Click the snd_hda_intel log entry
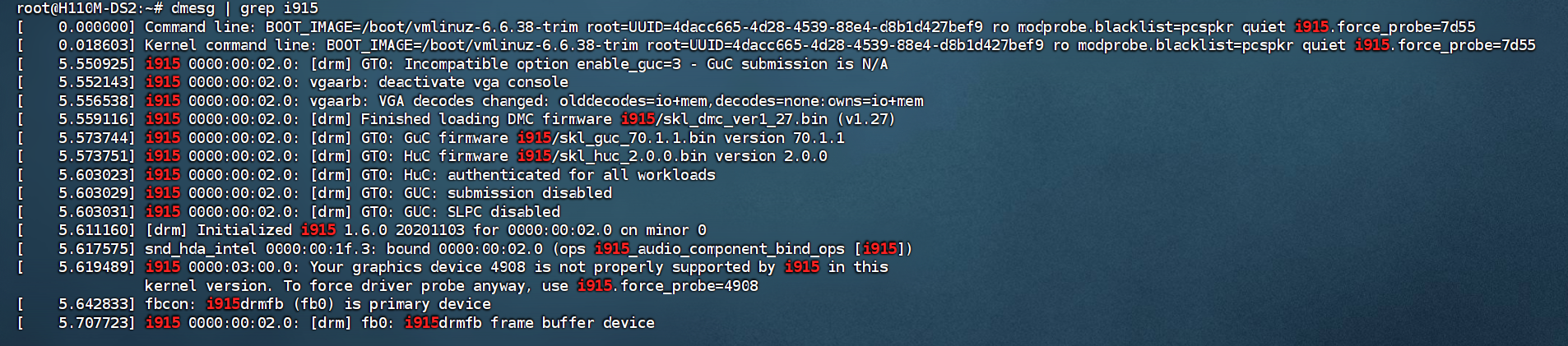The height and width of the screenshot is (346, 1568). [529, 249]
